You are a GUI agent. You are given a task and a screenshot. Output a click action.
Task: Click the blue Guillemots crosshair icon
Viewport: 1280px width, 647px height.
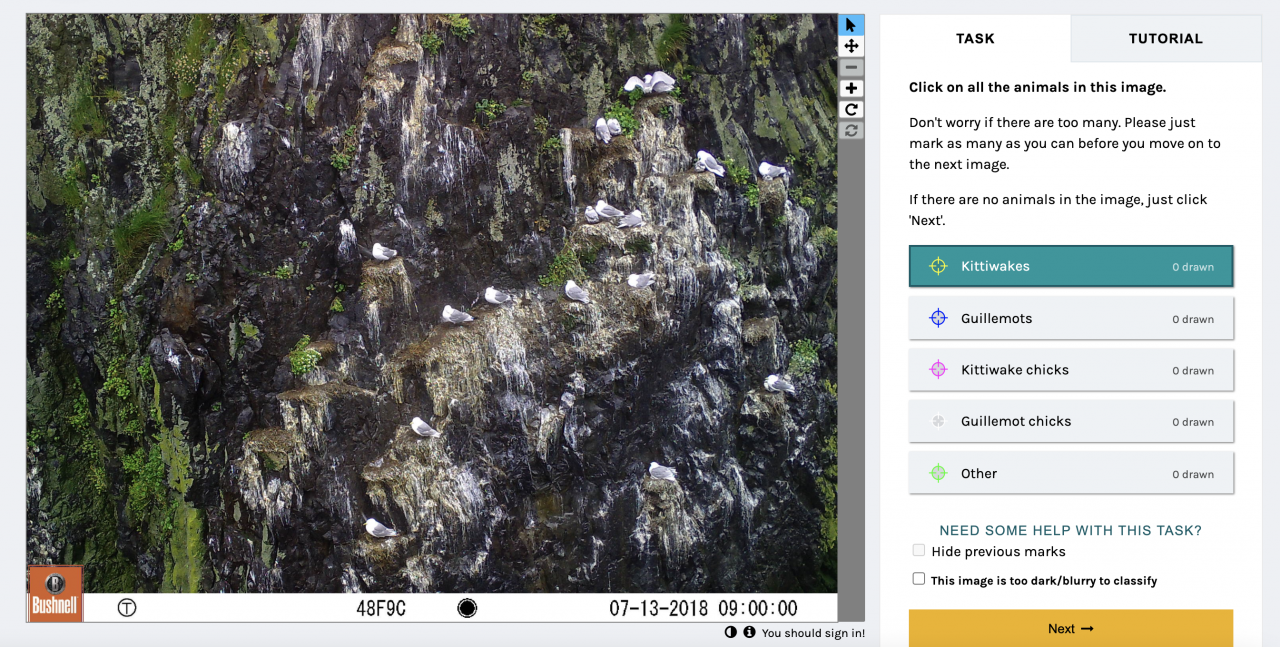coord(938,318)
